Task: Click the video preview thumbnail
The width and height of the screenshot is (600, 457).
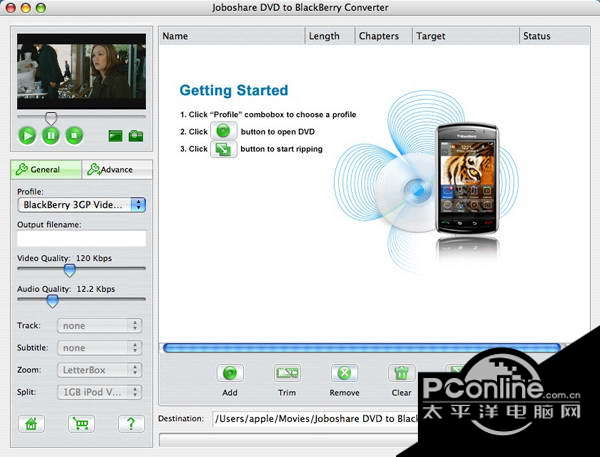Action: click(82, 72)
